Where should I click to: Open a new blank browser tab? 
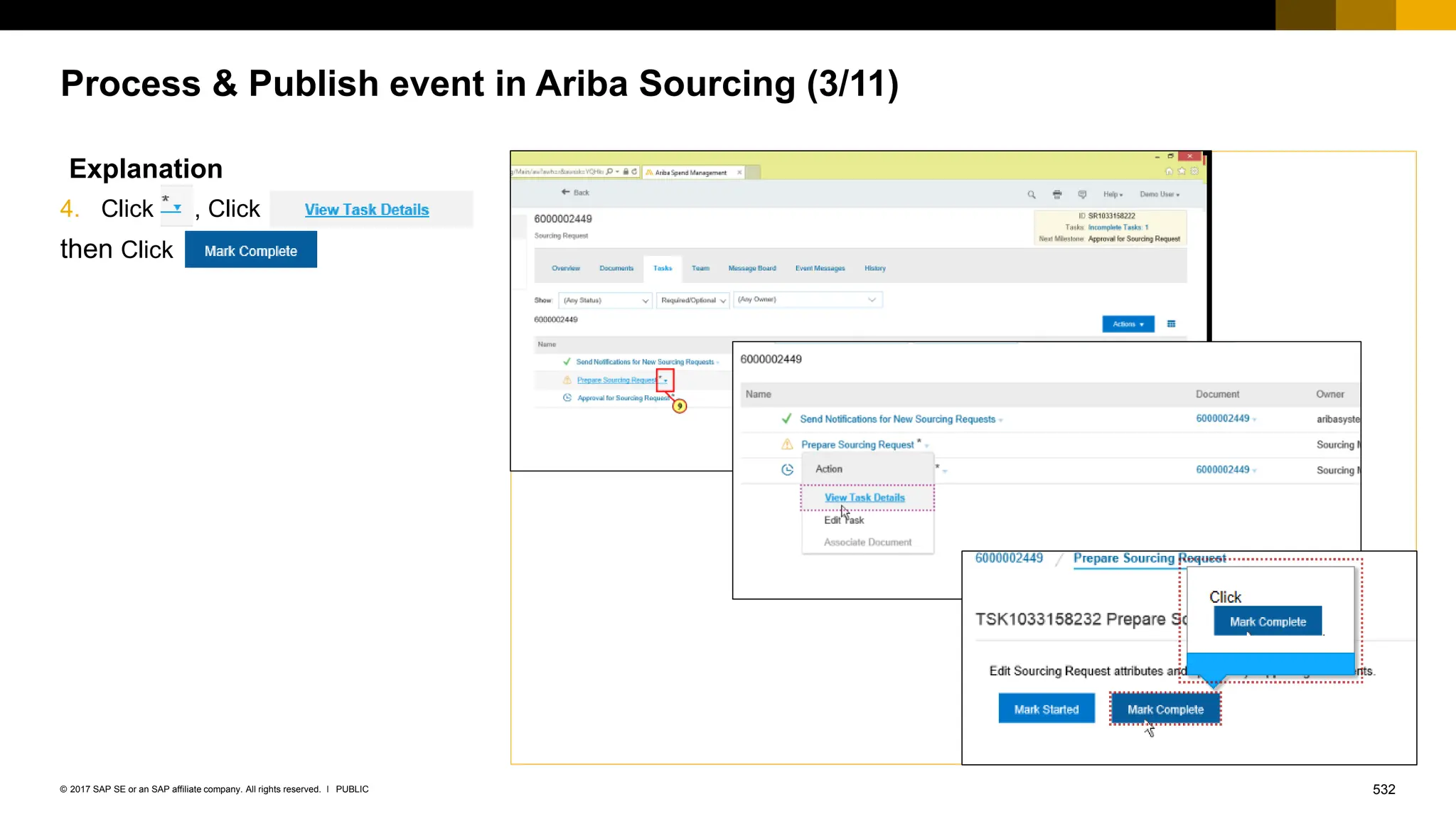coord(754,172)
